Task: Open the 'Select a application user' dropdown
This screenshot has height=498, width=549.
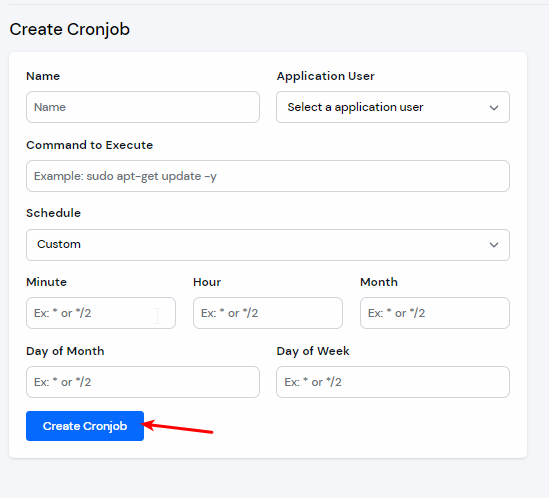Action: coord(393,107)
